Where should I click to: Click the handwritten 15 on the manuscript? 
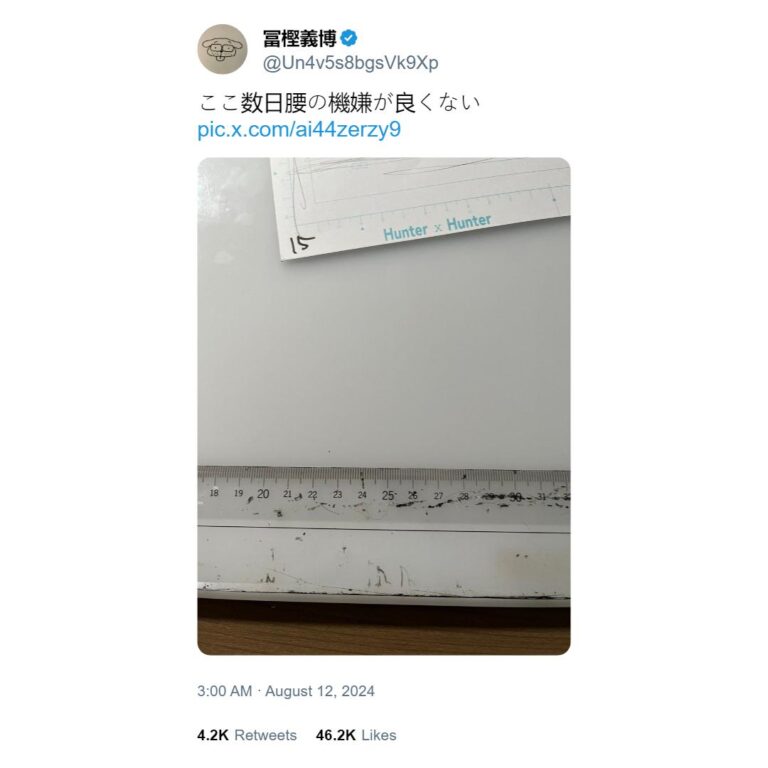click(302, 244)
